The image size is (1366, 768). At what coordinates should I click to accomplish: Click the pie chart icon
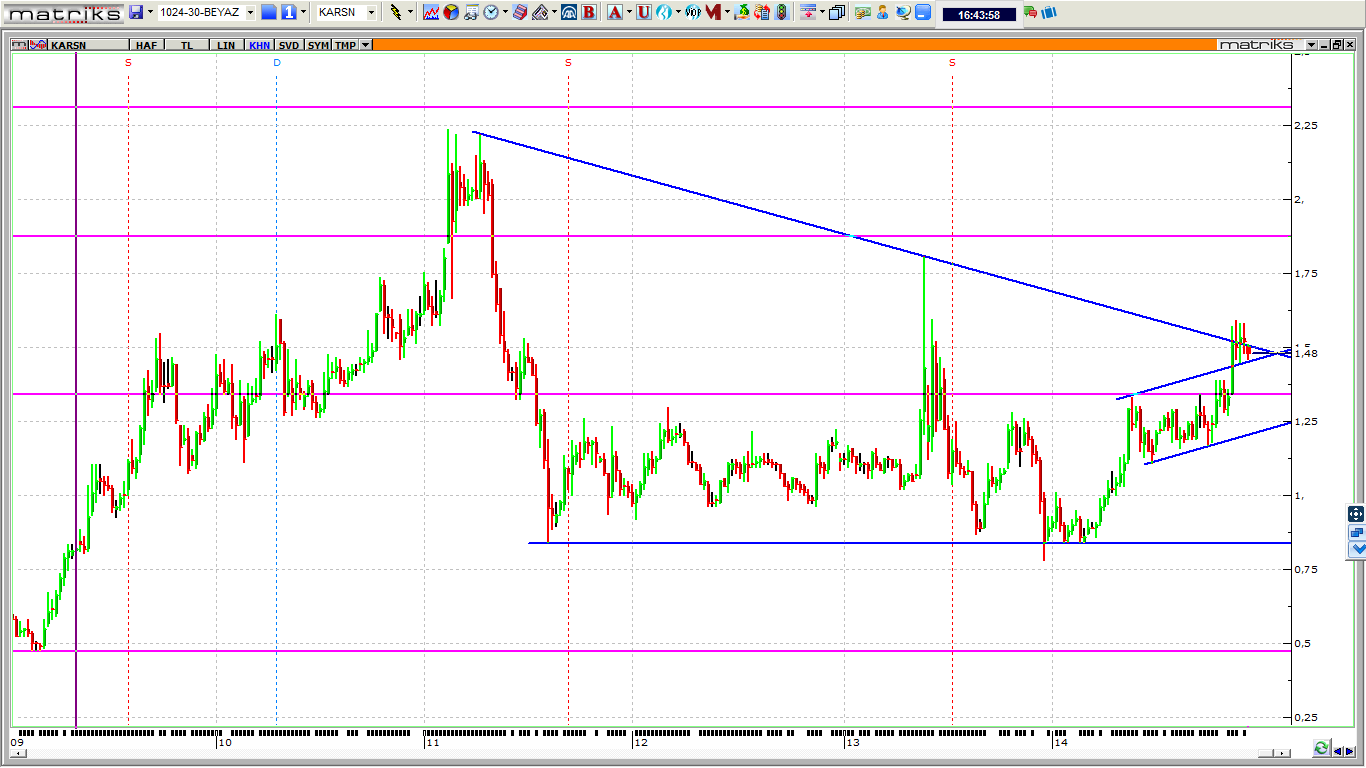click(451, 12)
